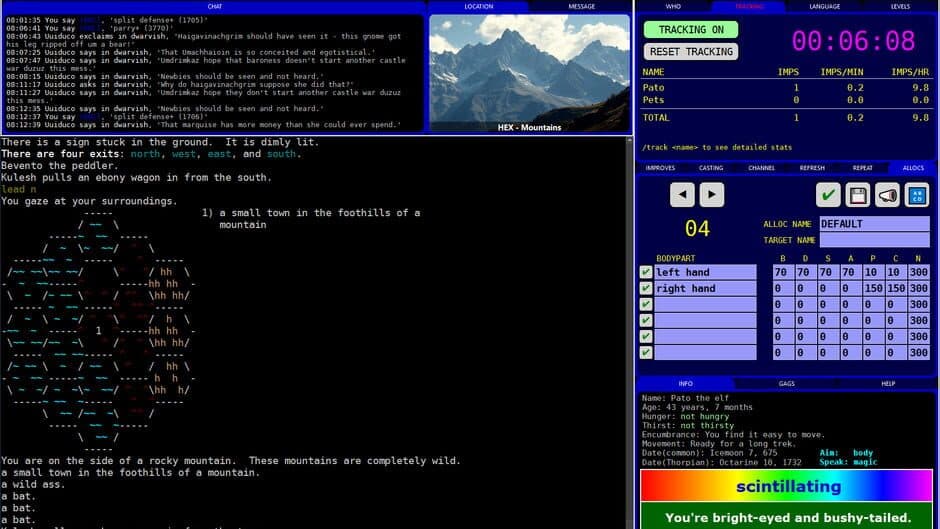Apply the alloc with the green checkmark icon
This screenshot has width=940, height=529.
[828, 195]
